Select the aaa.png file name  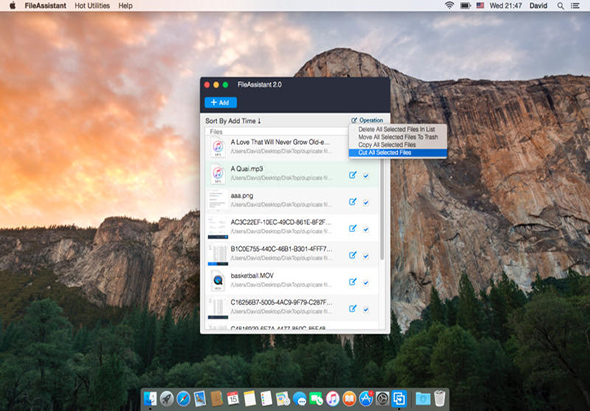[242, 196]
